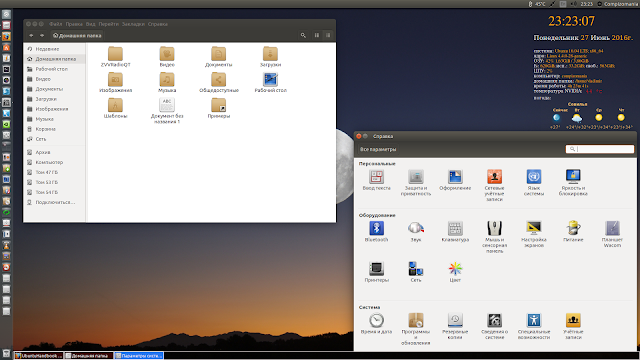Open the Файл menu in file manager
The image size is (640, 360).
[x=56, y=24]
